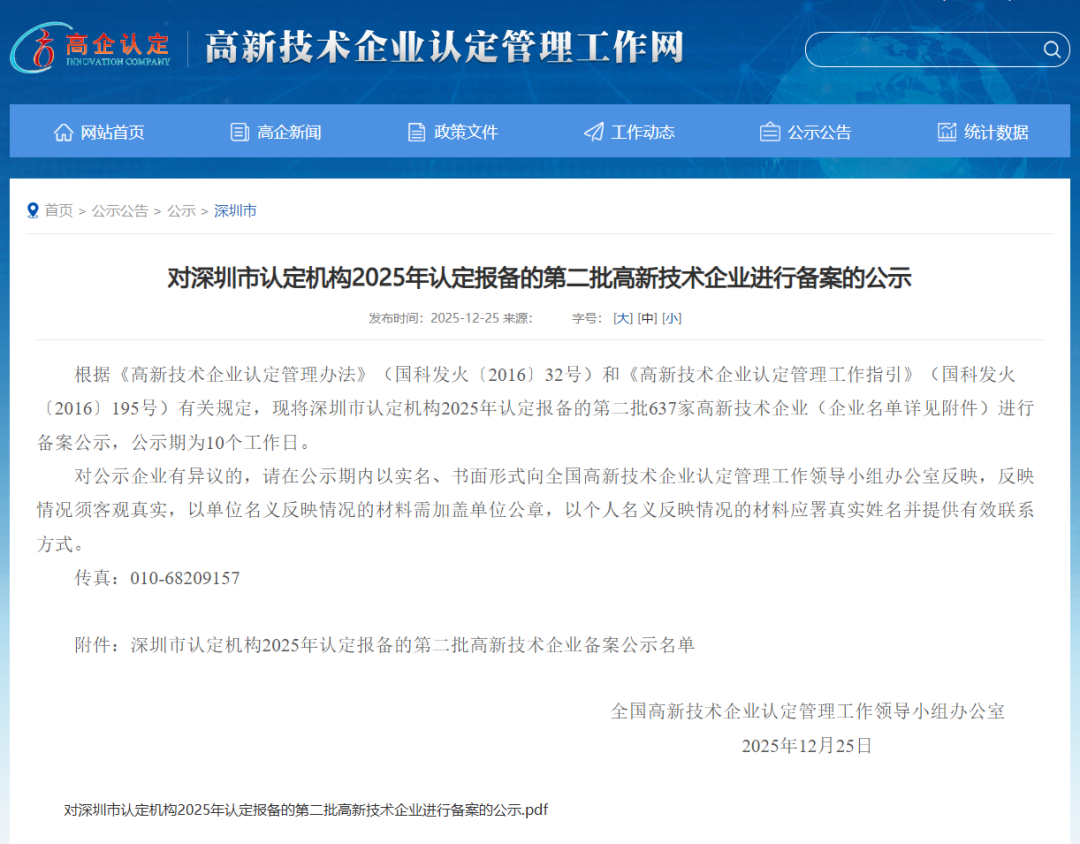Select 深圳市 in the breadcrumb
The width and height of the screenshot is (1080, 844).
pyautogui.click(x=235, y=211)
